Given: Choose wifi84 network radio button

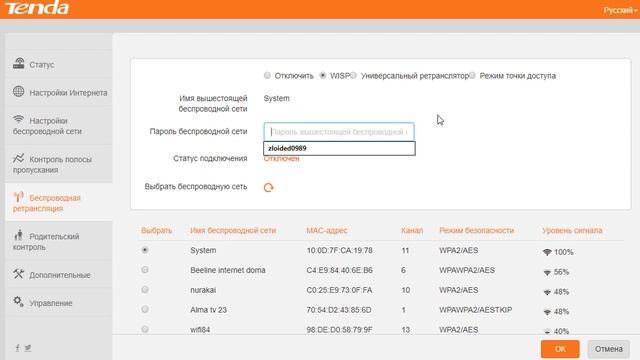Looking at the screenshot, I should pos(145,329).
